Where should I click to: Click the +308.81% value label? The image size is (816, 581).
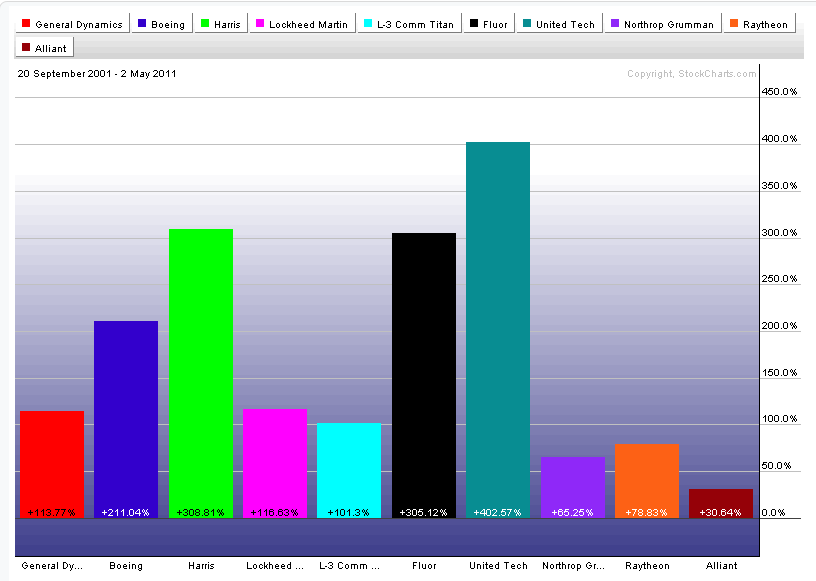[200, 512]
